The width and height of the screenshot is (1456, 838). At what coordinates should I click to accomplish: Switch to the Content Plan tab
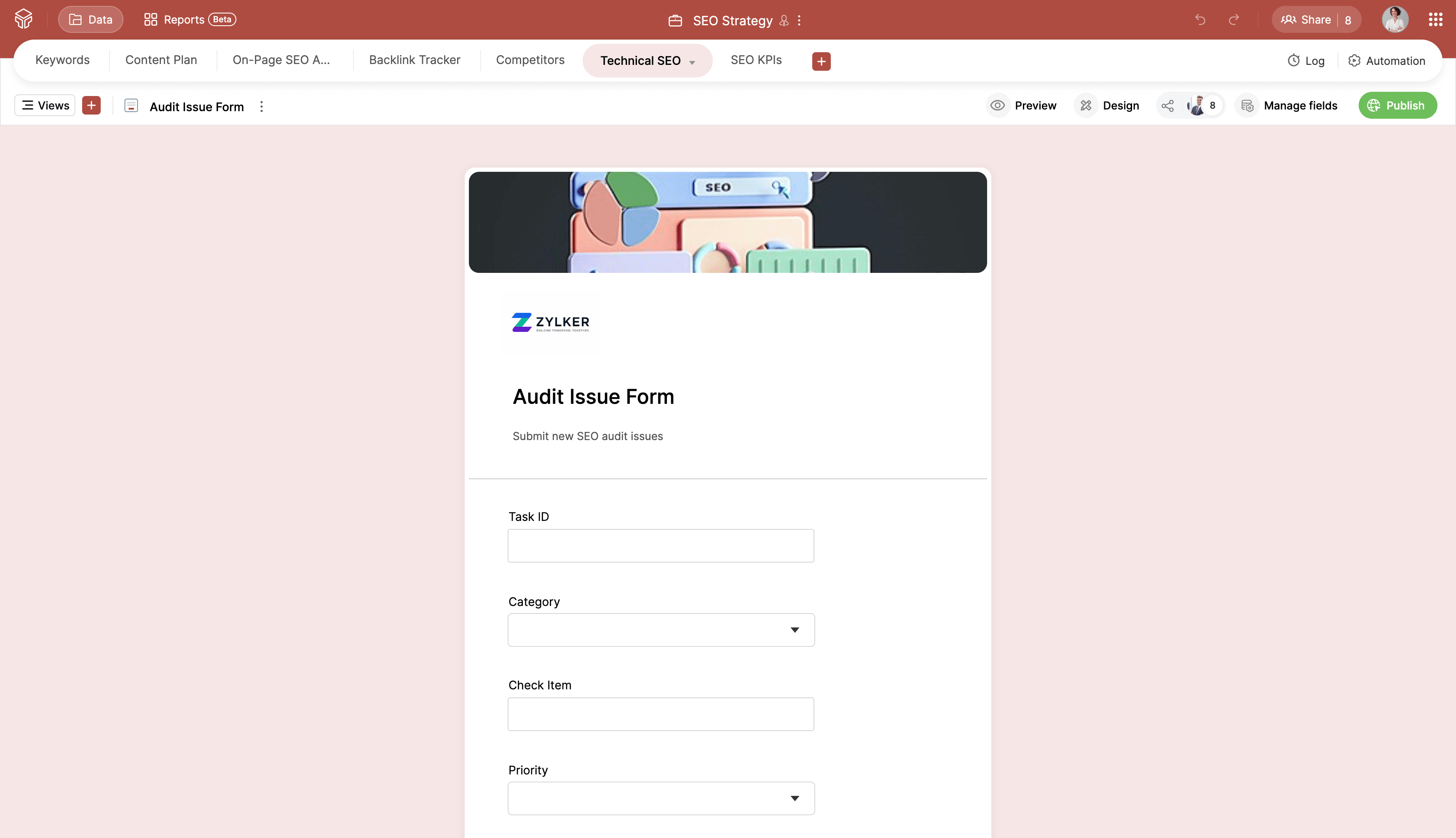coord(161,60)
